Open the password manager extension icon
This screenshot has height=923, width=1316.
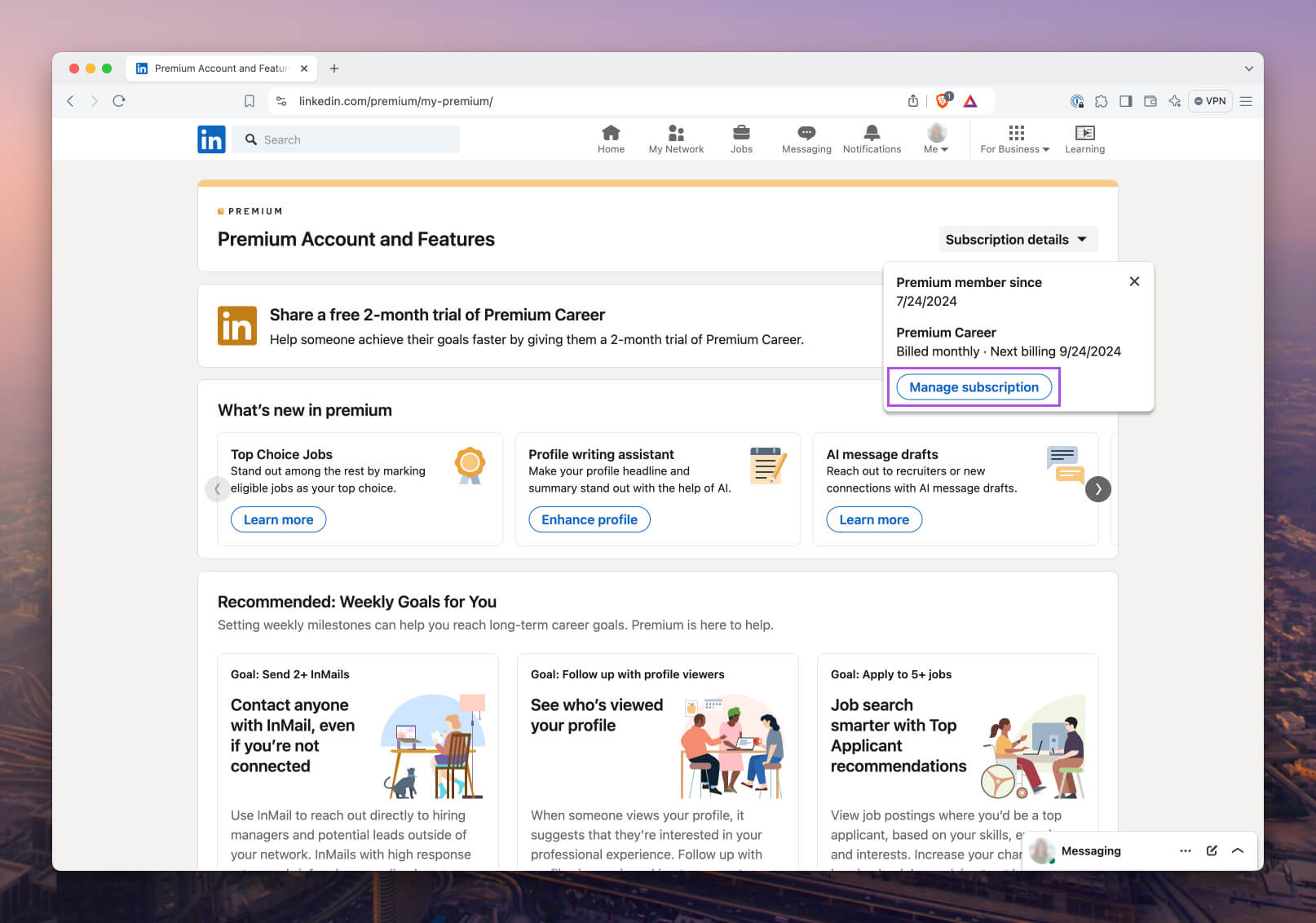(x=1077, y=101)
